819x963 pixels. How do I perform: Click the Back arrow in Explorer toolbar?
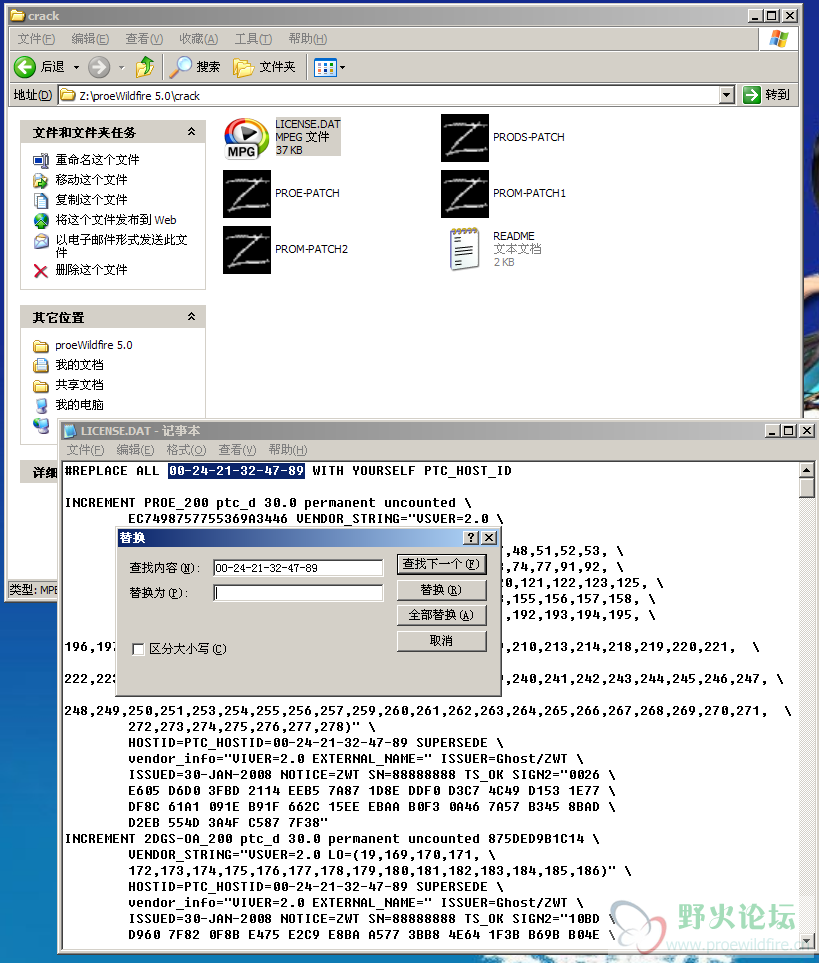[x=25, y=67]
